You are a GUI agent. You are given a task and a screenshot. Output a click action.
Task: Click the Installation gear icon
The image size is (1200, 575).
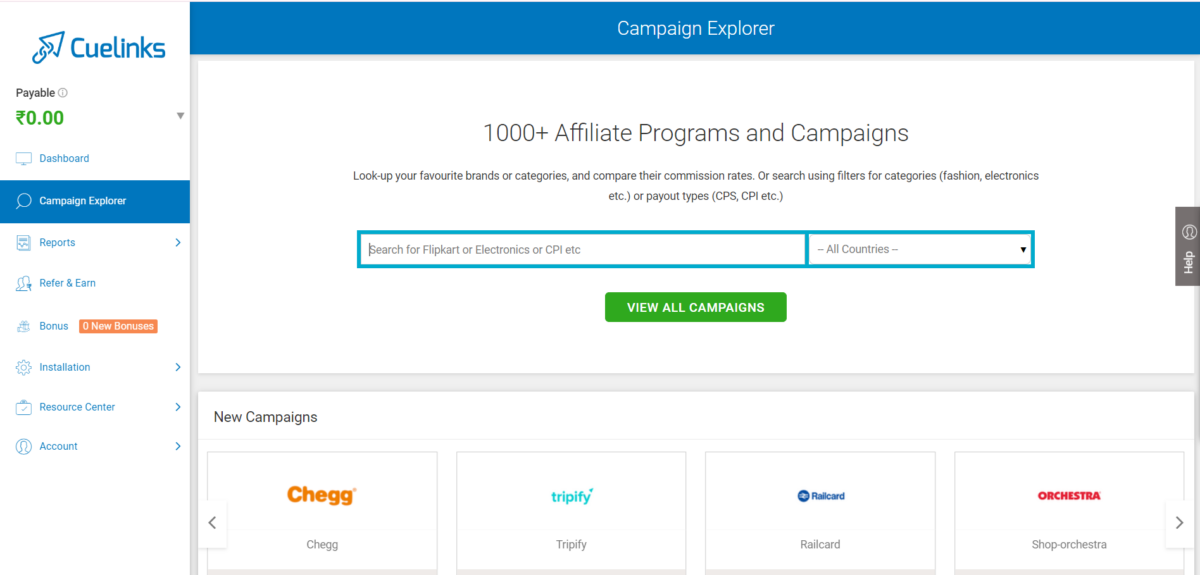24,367
